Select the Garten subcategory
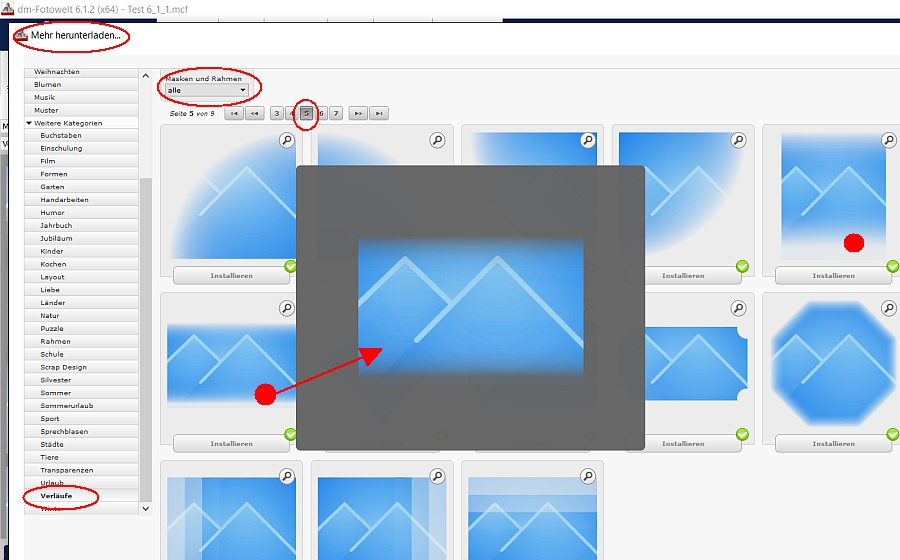This screenshot has height=560, width=900. point(82,187)
